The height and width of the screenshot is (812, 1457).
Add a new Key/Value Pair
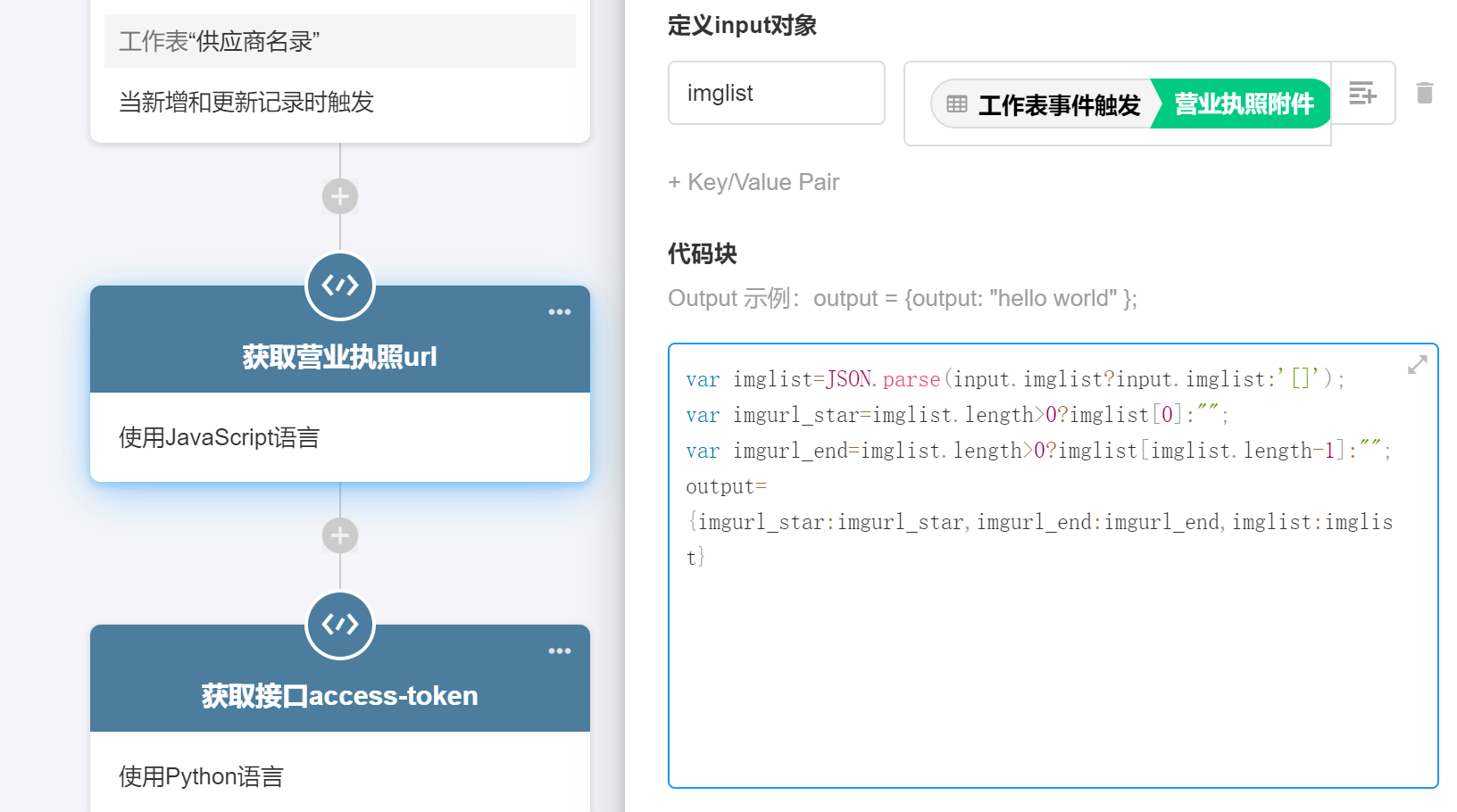(753, 182)
